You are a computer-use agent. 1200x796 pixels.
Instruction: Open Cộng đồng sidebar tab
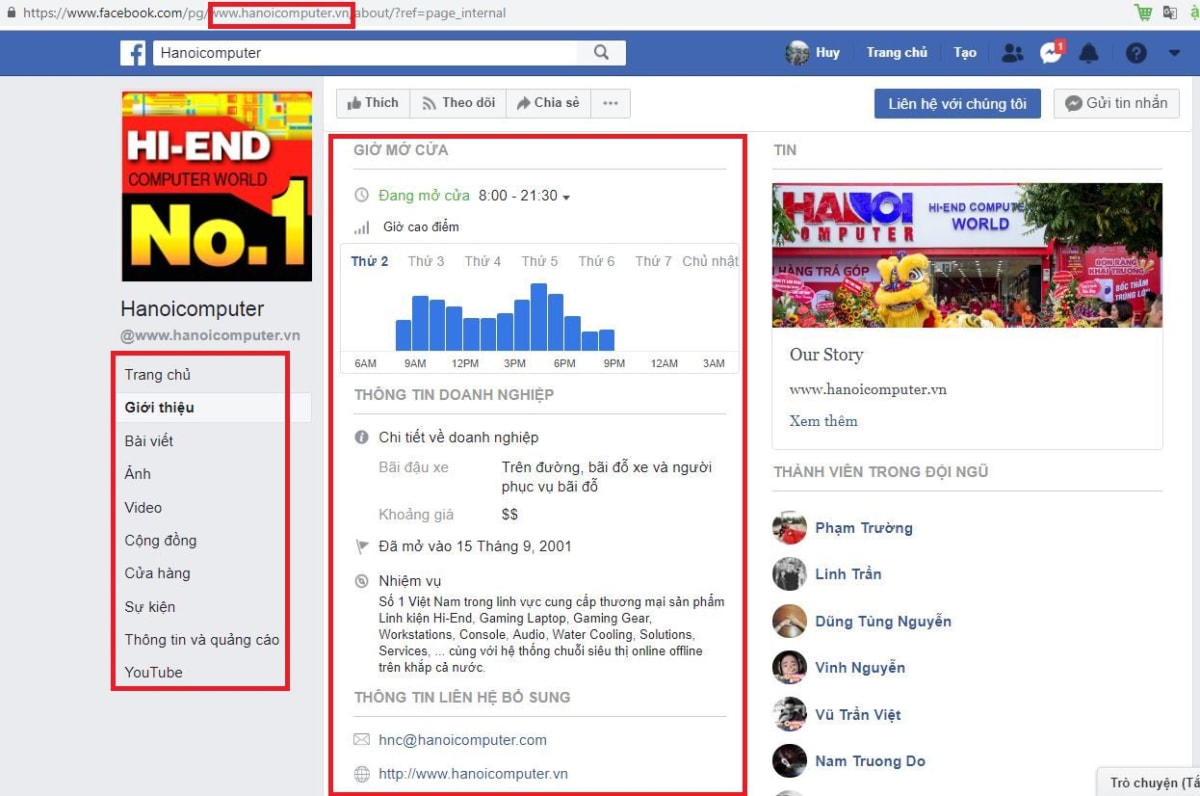161,541
